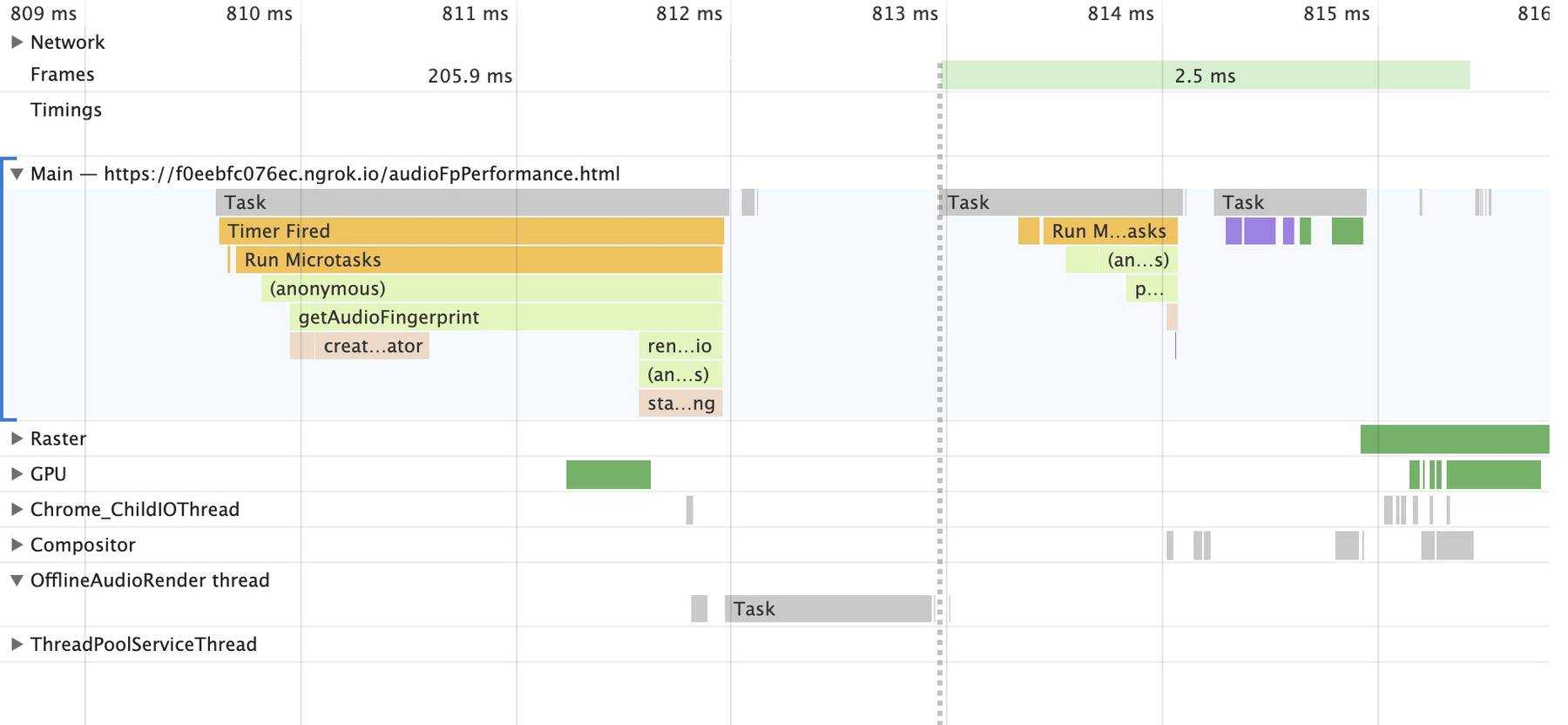Image resolution: width=1568 pixels, height=725 pixels.
Task: Expand the Chrome_ChildIOThread track
Action: (x=17, y=509)
